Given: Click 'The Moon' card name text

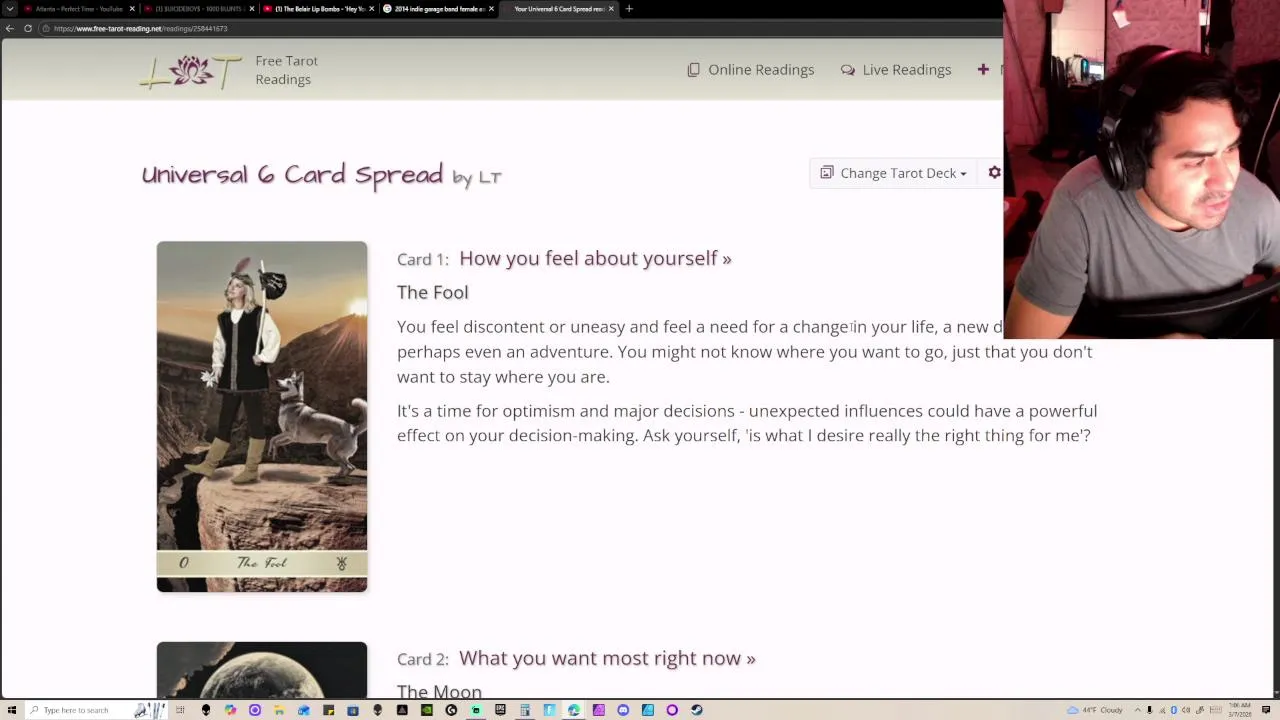Looking at the screenshot, I should point(439,691).
